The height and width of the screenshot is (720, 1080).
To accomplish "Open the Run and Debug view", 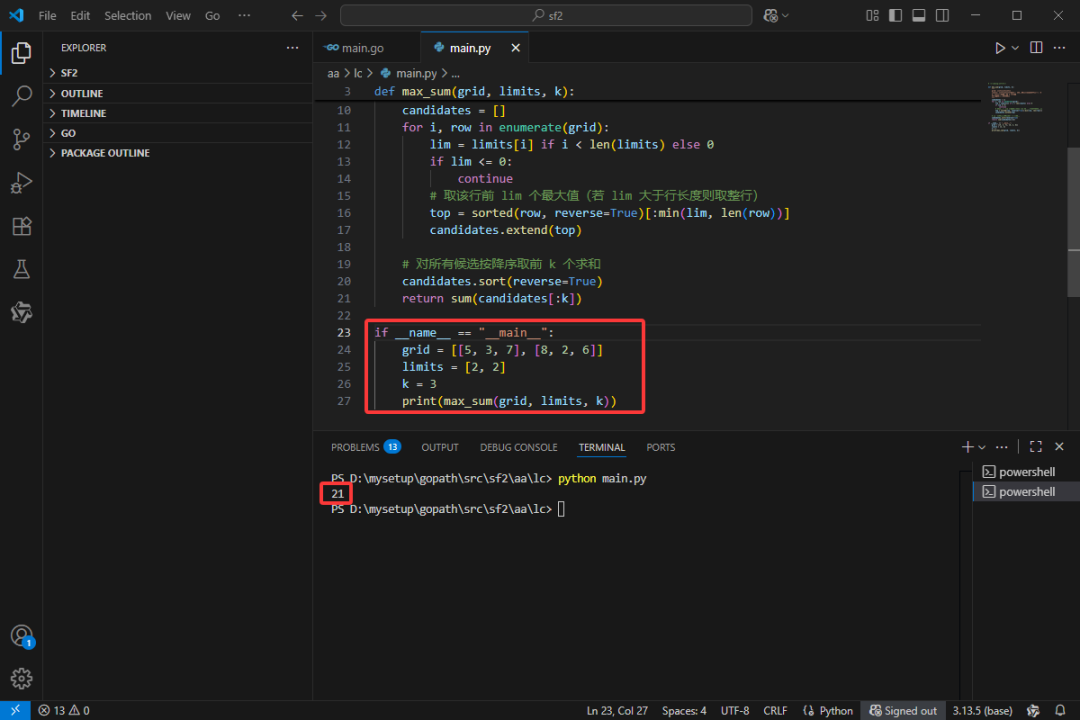I will (21, 183).
